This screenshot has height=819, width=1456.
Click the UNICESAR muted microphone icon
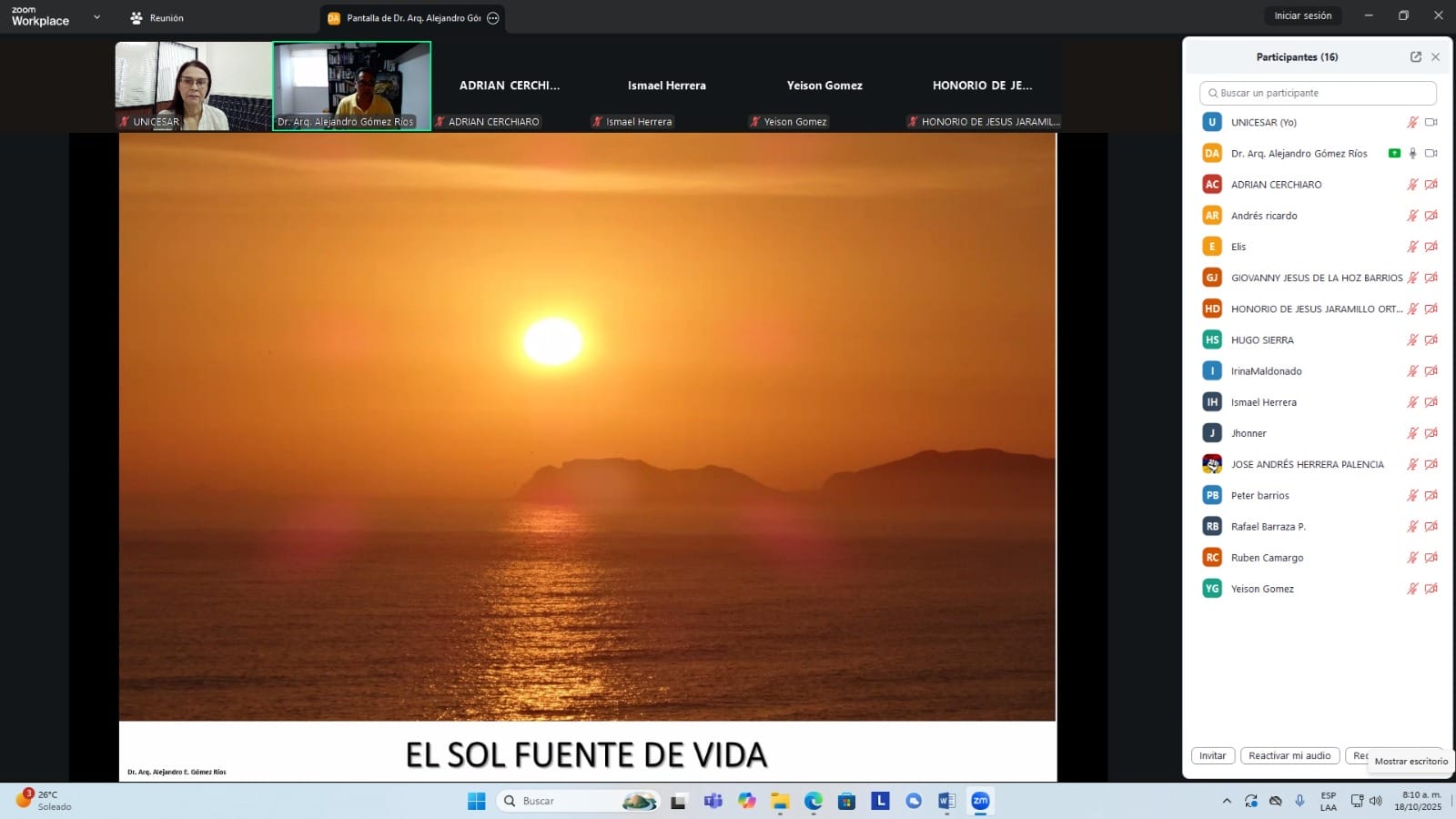tap(1412, 122)
